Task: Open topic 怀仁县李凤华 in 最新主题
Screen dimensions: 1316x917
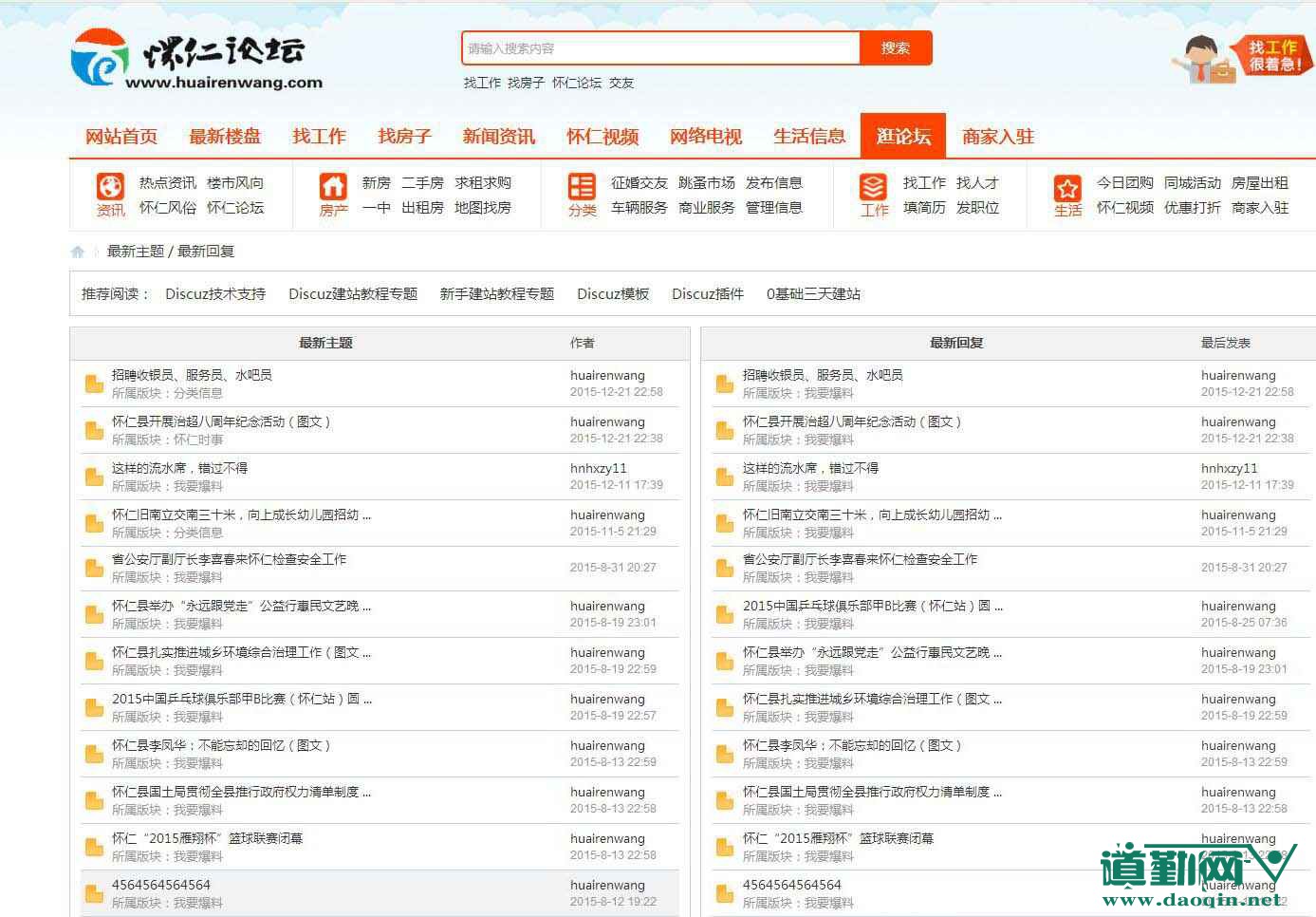Action: click(x=221, y=745)
